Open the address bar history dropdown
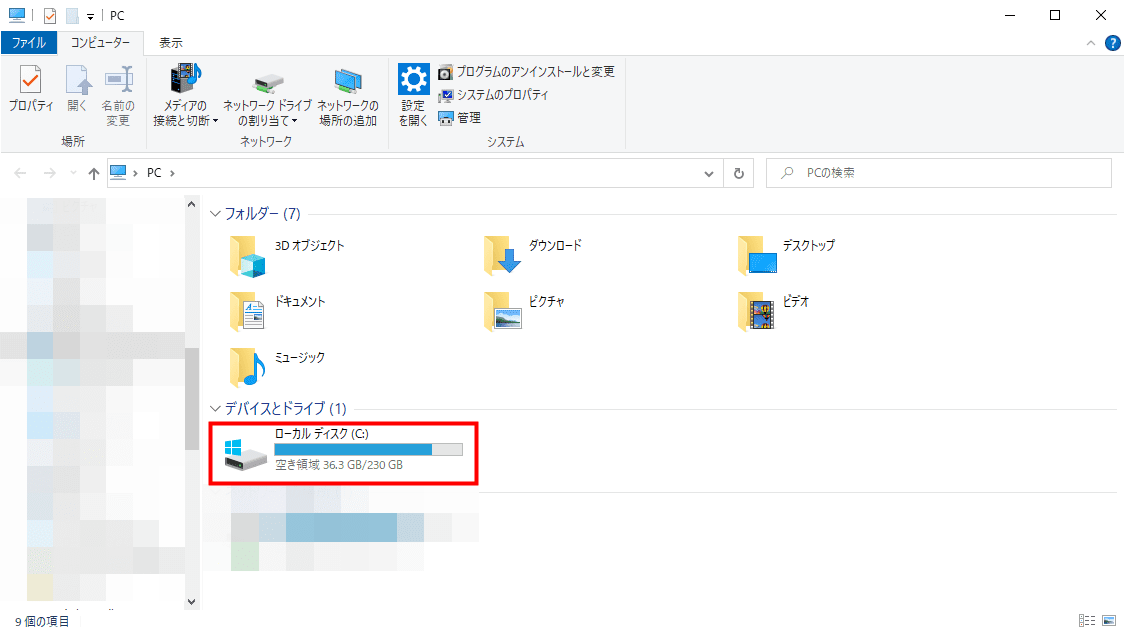Image resolution: width=1125 pixels, height=634 pixels. point(709,172)
